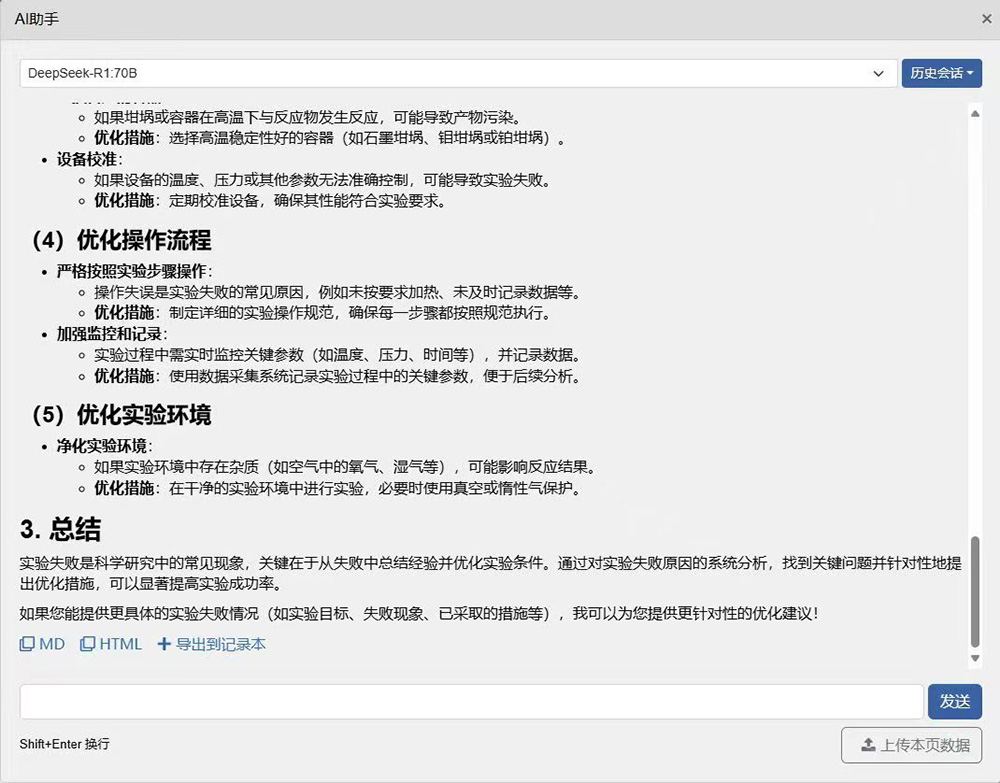This screenshot has height=783, width=1000.
Task: Click the plus icon to export to notebook
Action: click(164, 644)
